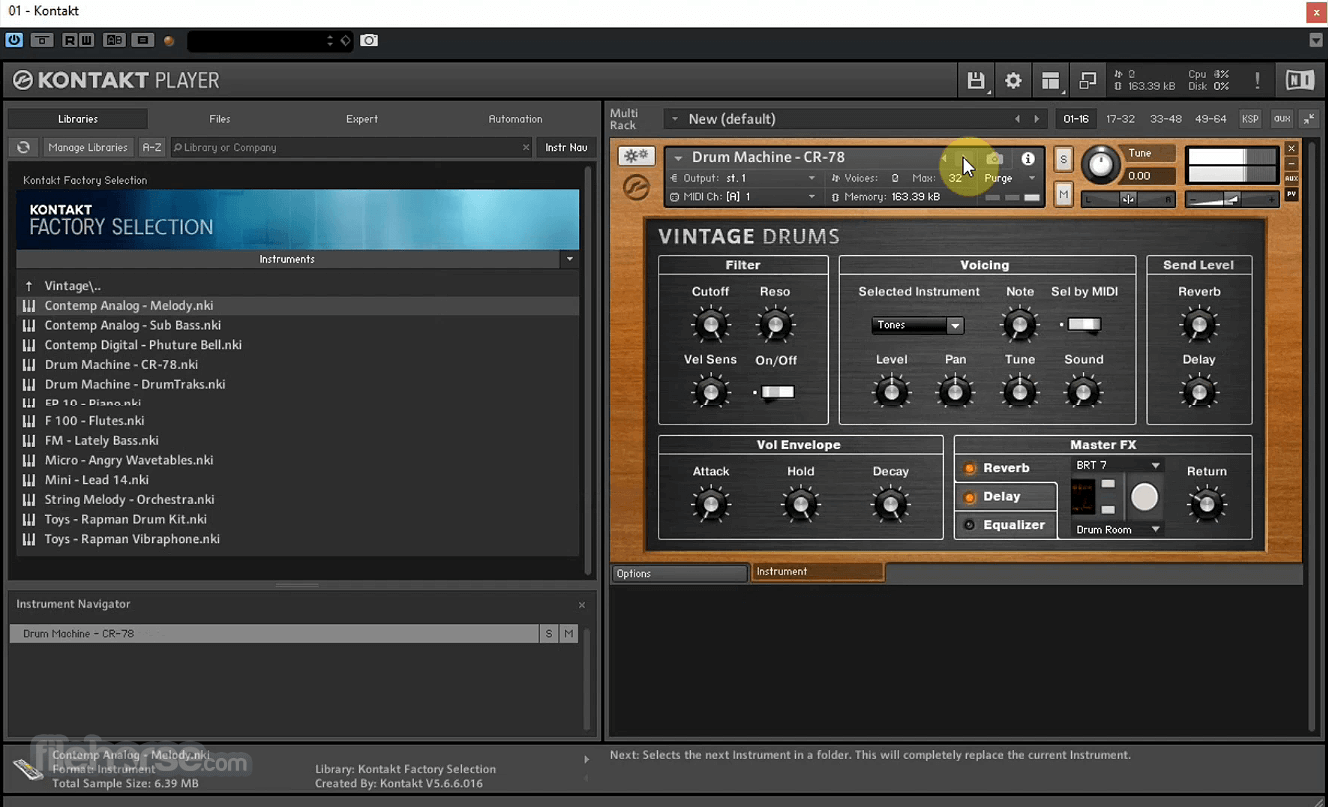This screenshot has width=1328, height=807.
Task: Remove the Drum Machine instrument from rack
Action: pos(1291,148)
